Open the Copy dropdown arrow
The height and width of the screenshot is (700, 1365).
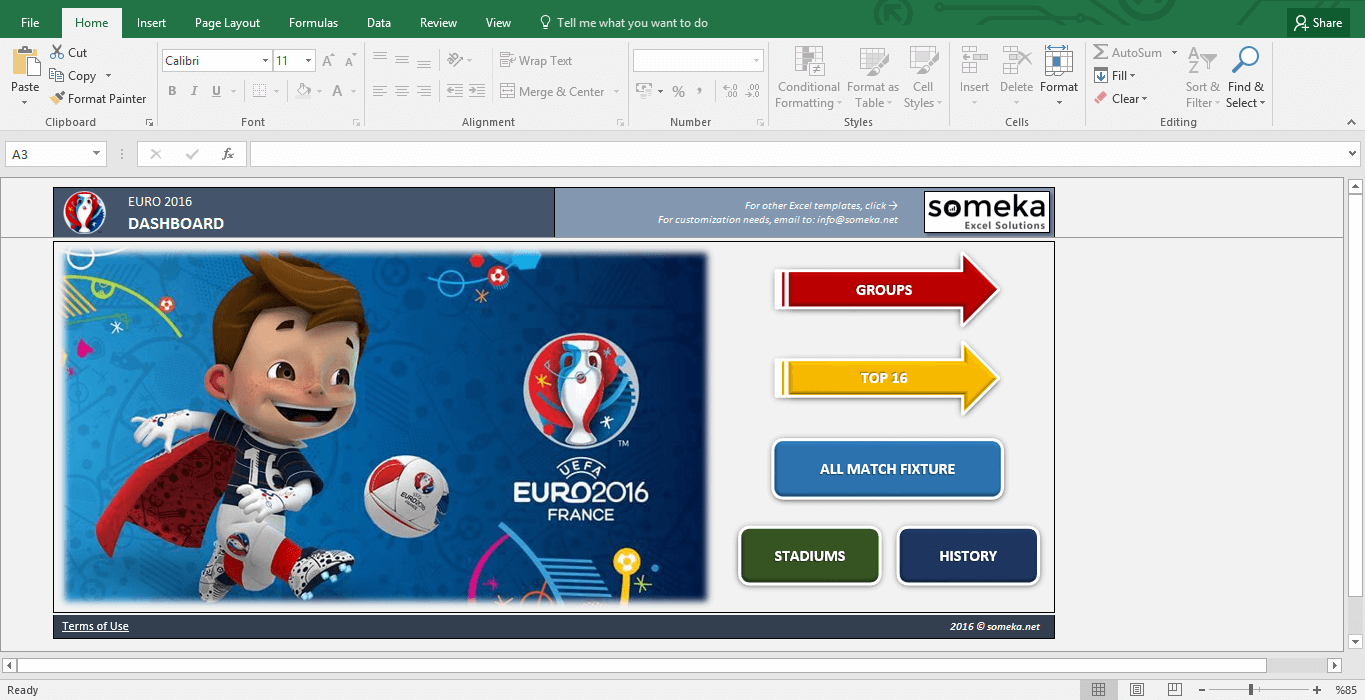tap(108, 76)
